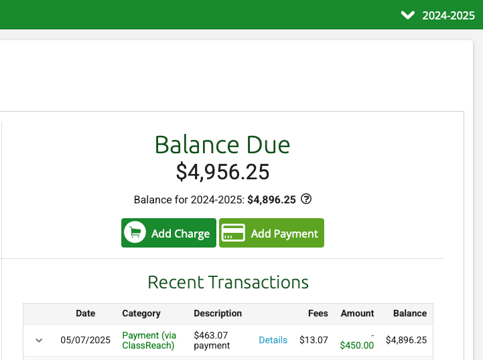Click the Fees column header
483x360 pixels.
(318, 313)
